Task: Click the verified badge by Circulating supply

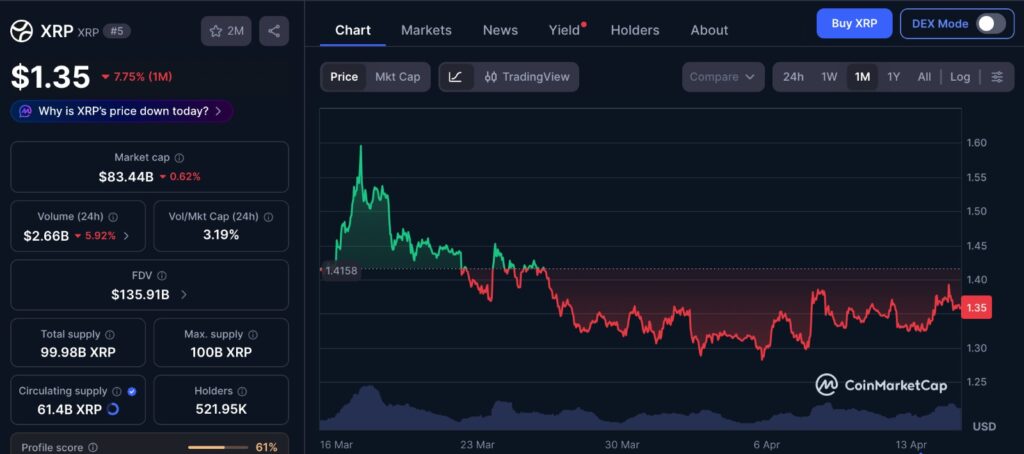Action: (x=132, y=391)
